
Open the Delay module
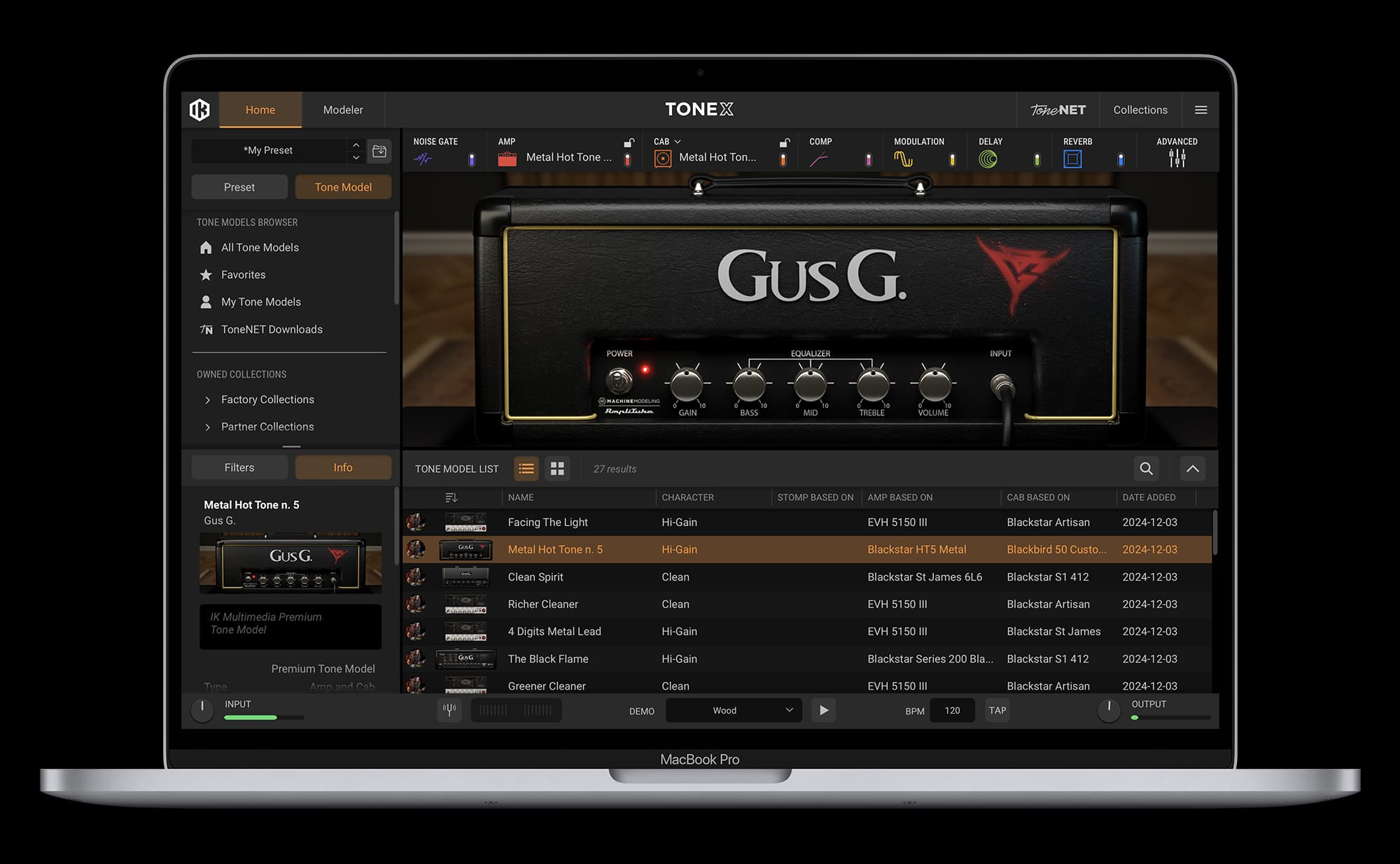click(988, 158)
